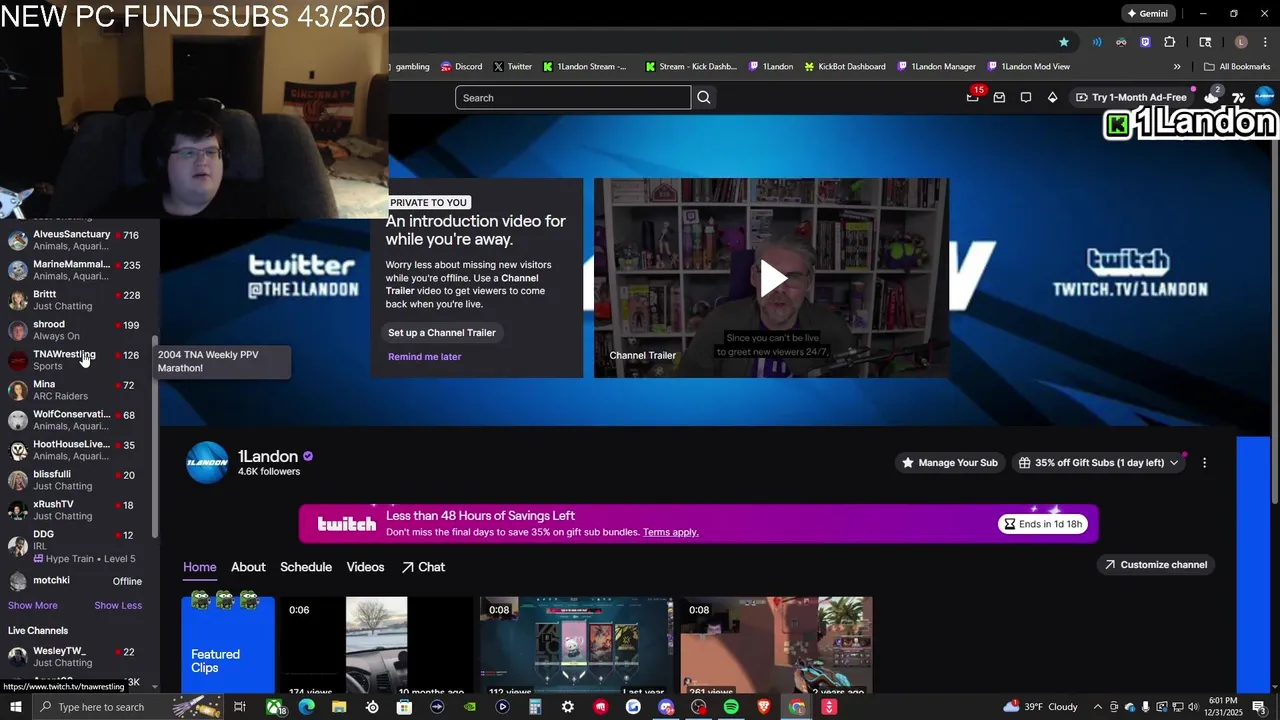Open Brave browser from the taskbar
1280x720 pixels.
[764, 707]
